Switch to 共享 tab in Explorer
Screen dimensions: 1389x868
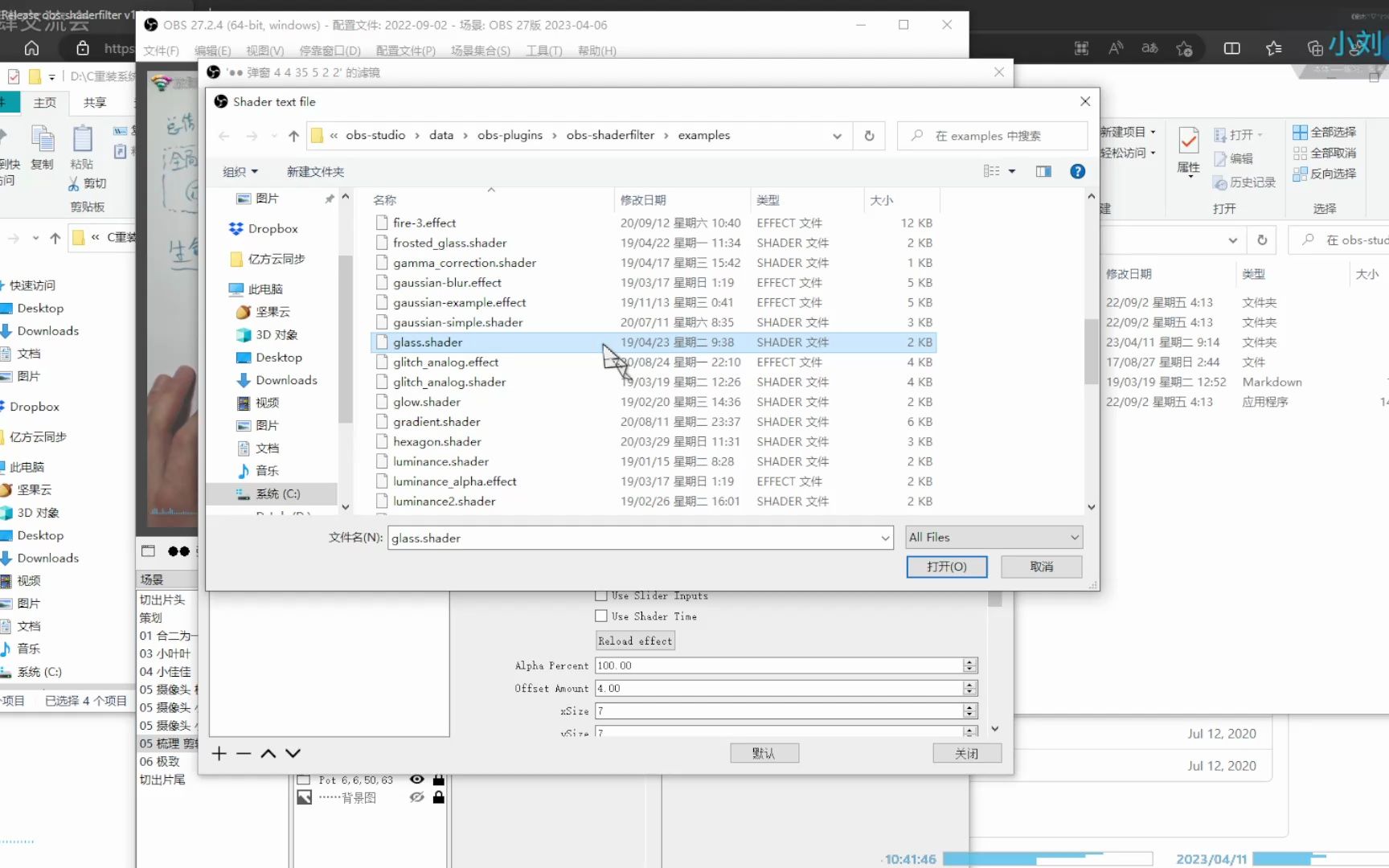(x=95, y=103)
